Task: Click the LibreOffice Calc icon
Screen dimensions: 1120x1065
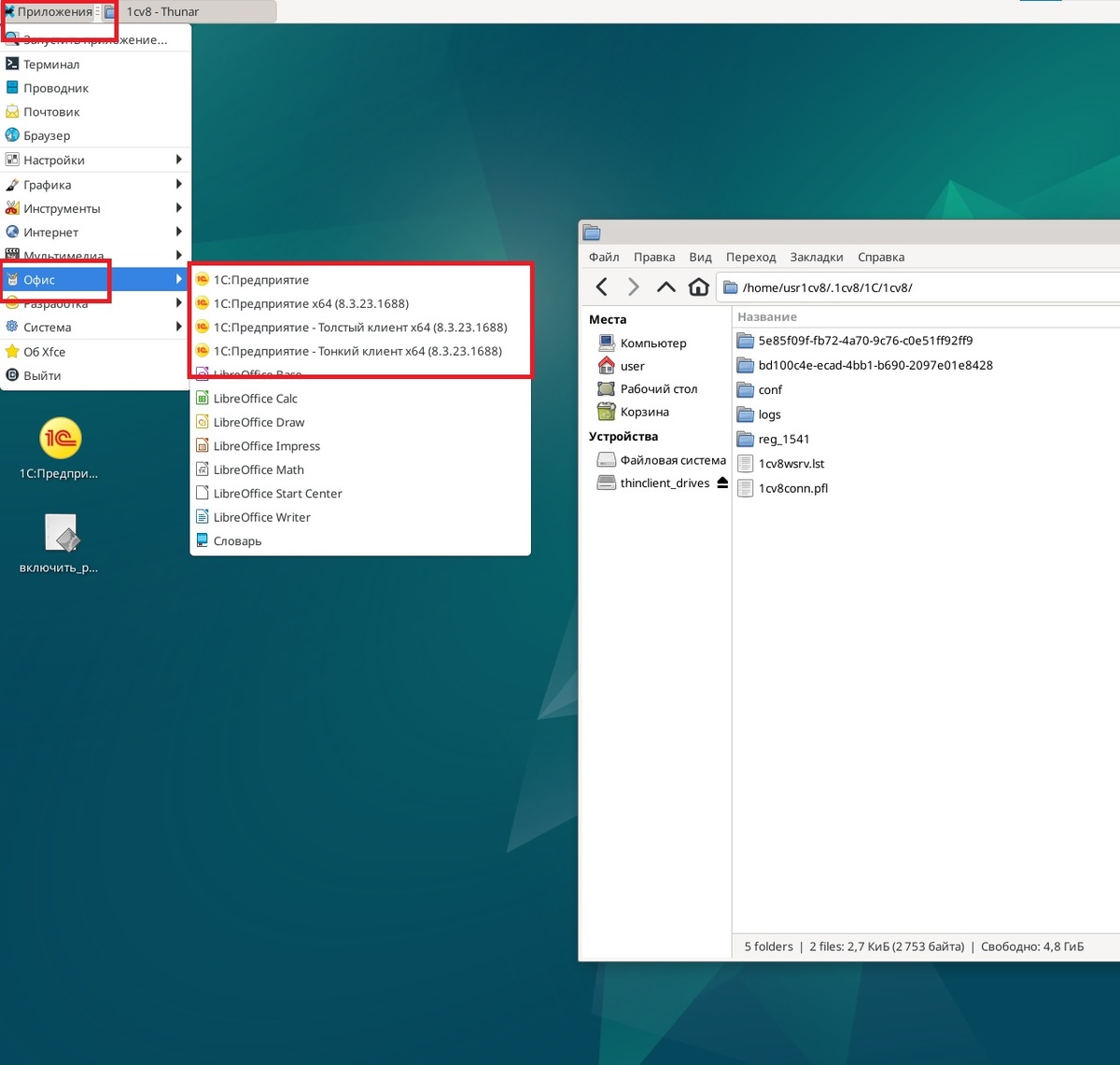Action: 203,399
